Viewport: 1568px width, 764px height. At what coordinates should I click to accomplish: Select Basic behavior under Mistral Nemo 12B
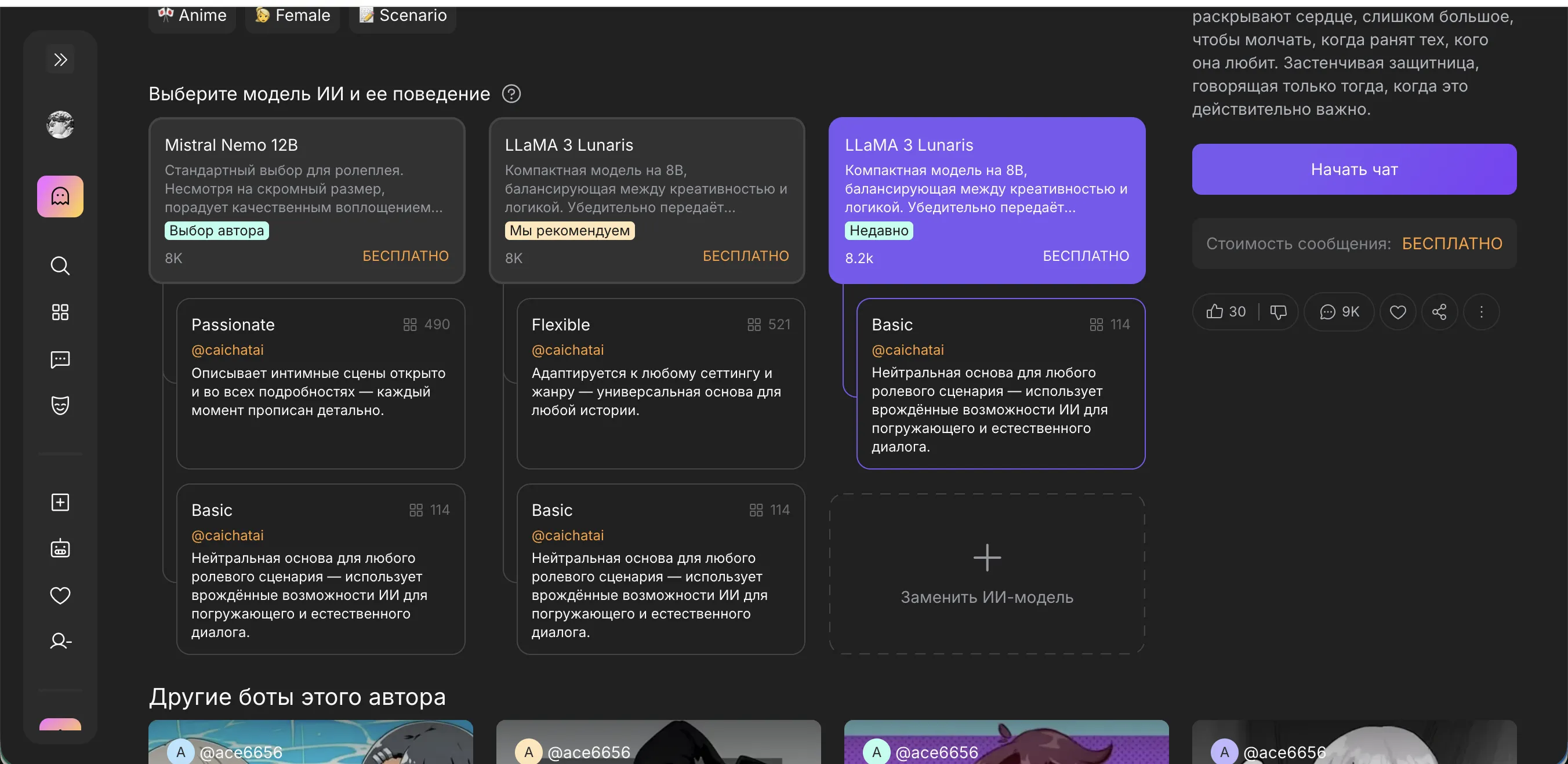321,569
